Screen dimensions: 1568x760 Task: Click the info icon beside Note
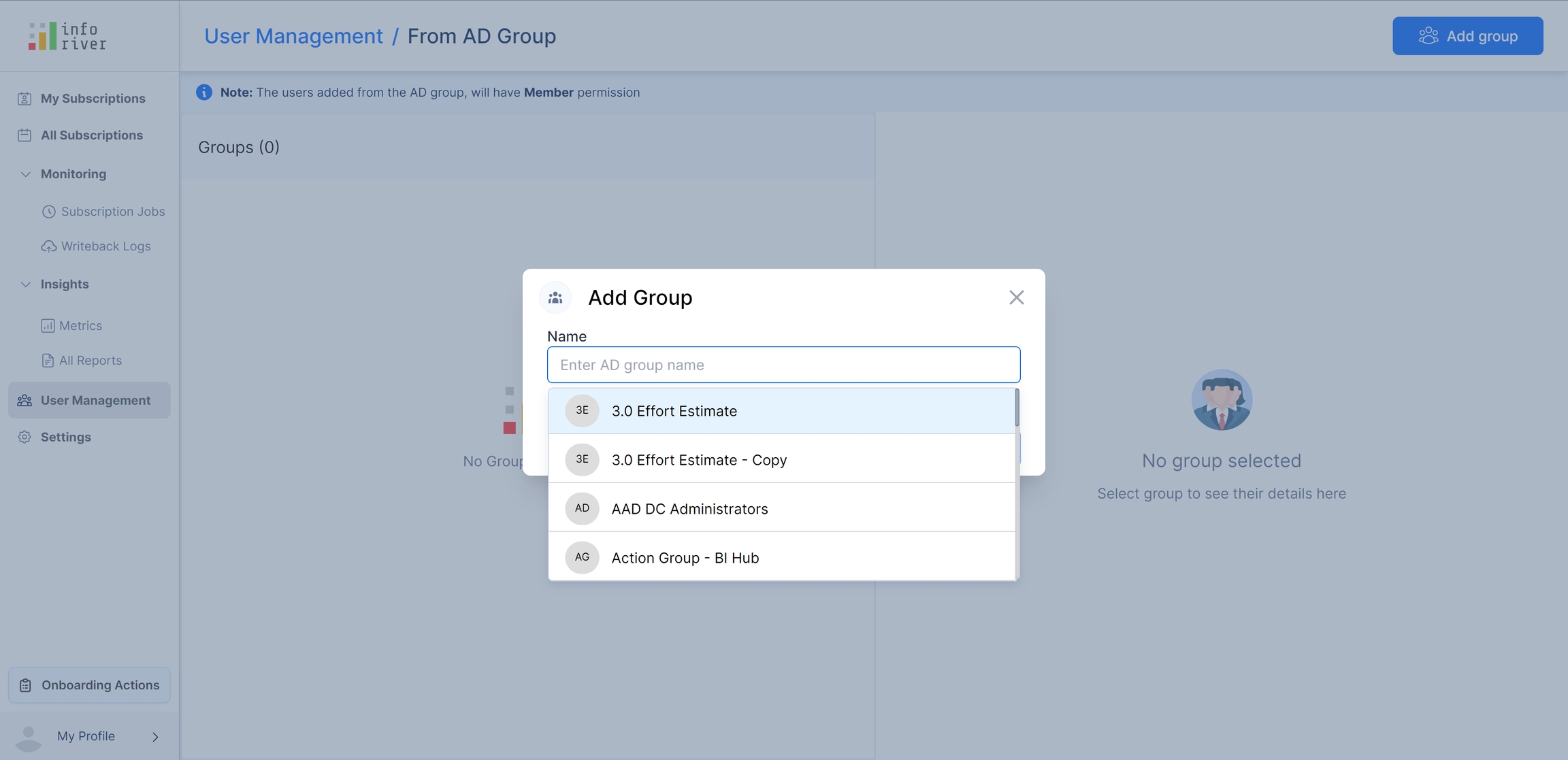click(x=204, y=93)
